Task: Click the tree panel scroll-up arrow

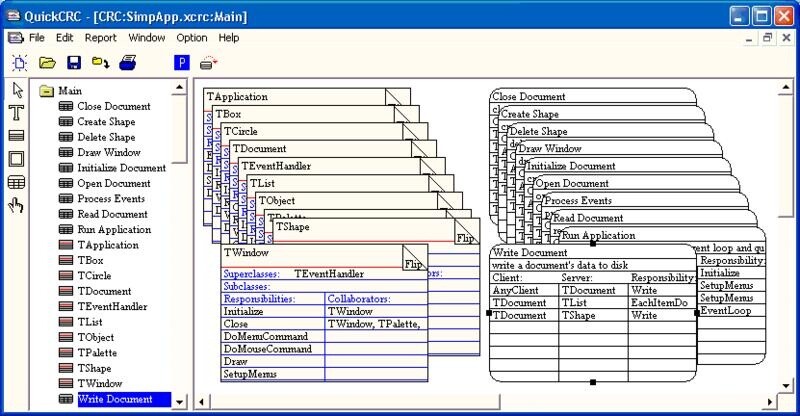Action: (180, 87)
